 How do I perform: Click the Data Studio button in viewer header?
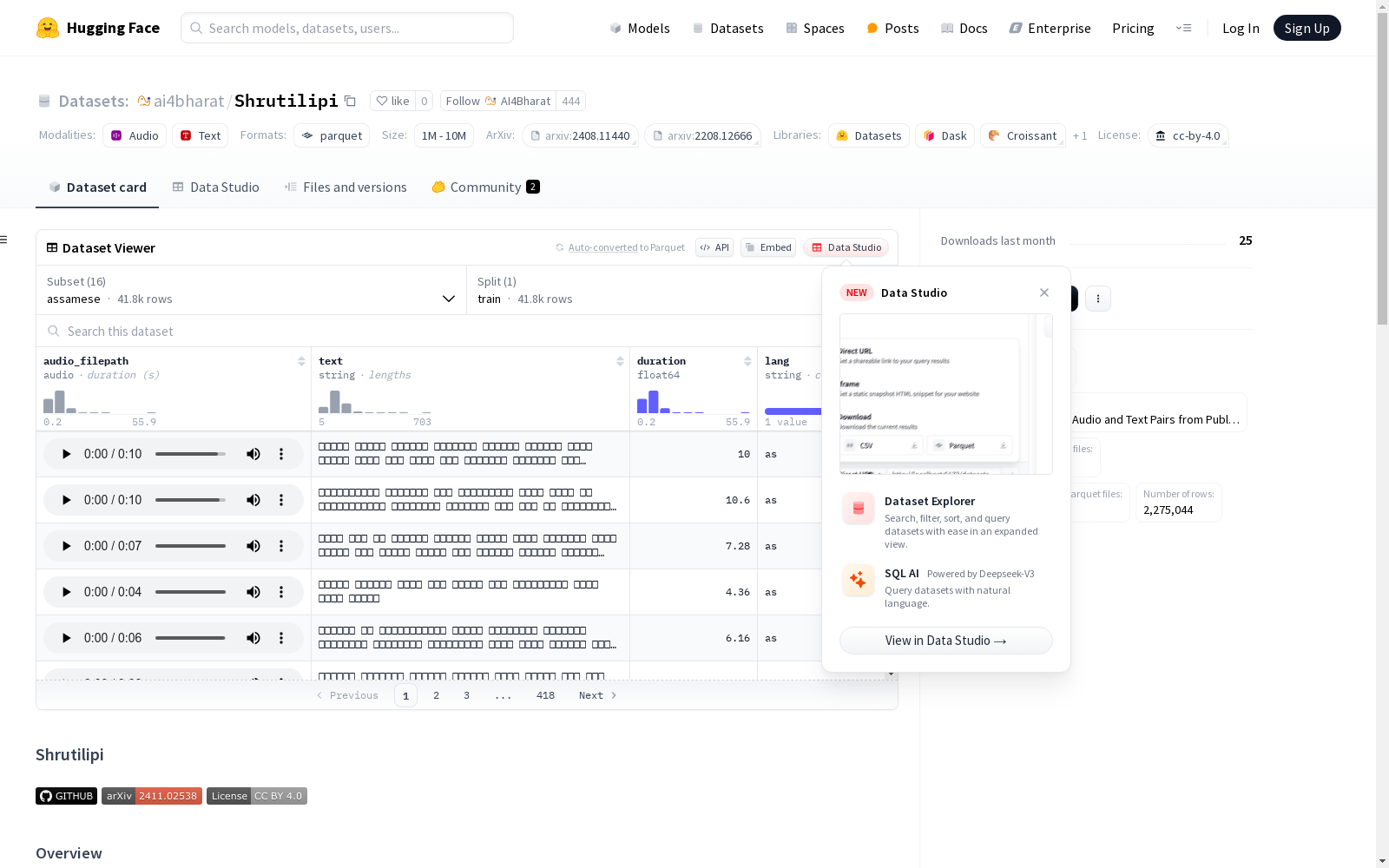point(846,247)
